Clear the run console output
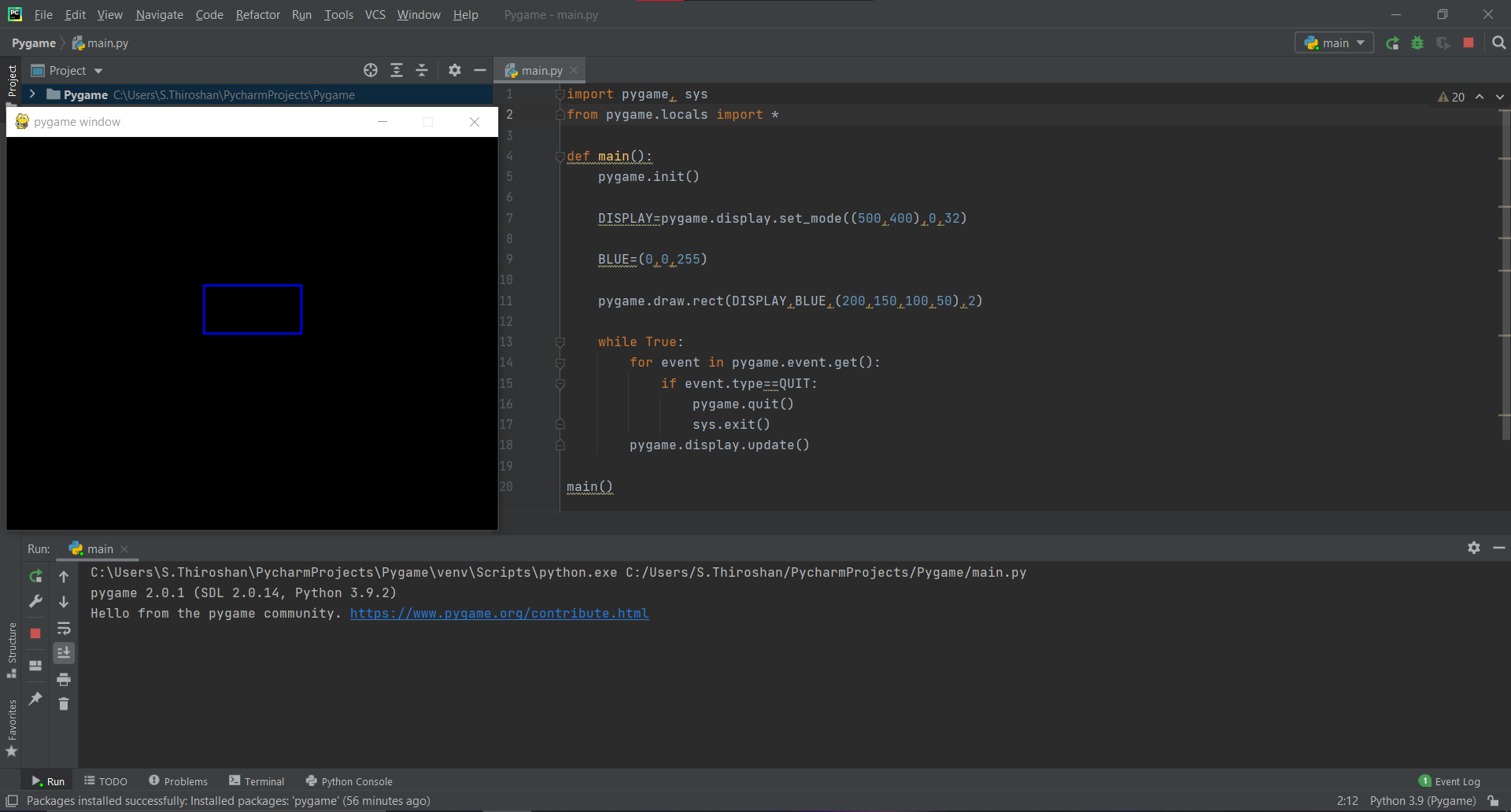This screenshot has height=812, width=1511. point(64,704)
